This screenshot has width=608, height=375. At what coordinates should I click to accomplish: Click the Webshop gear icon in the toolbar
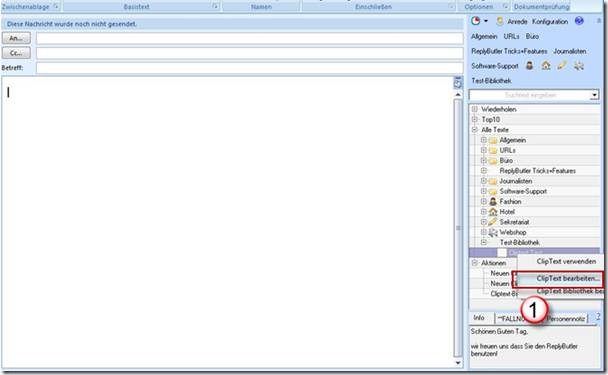pyautogui.click(x=579, y=66)
